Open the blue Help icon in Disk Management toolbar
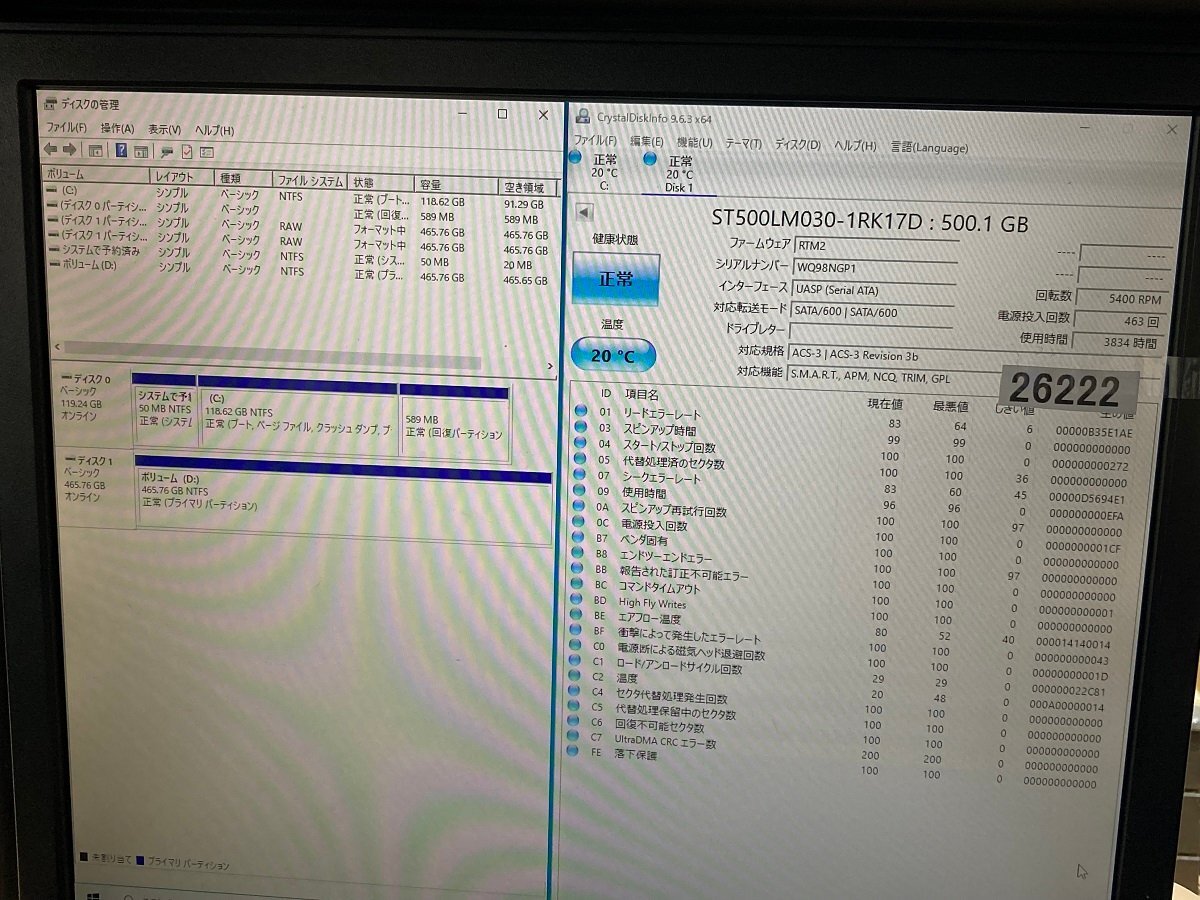The height and width of the screenshot is (900, 1200). pyautogui.click(x=121, y=151)
